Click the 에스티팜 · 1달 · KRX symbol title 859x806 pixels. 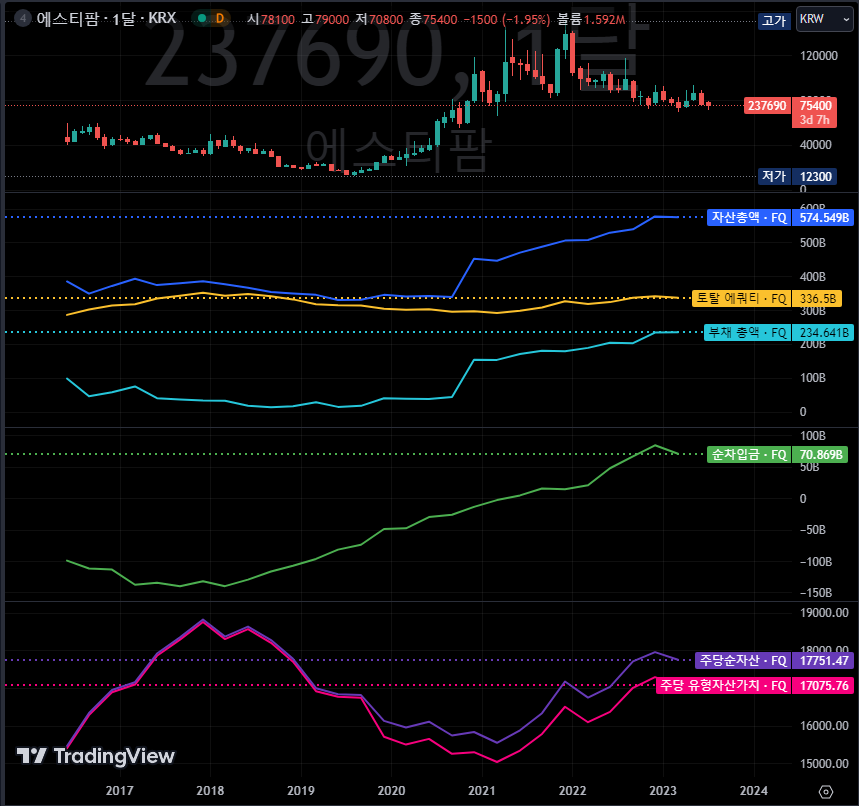point(106,19)
